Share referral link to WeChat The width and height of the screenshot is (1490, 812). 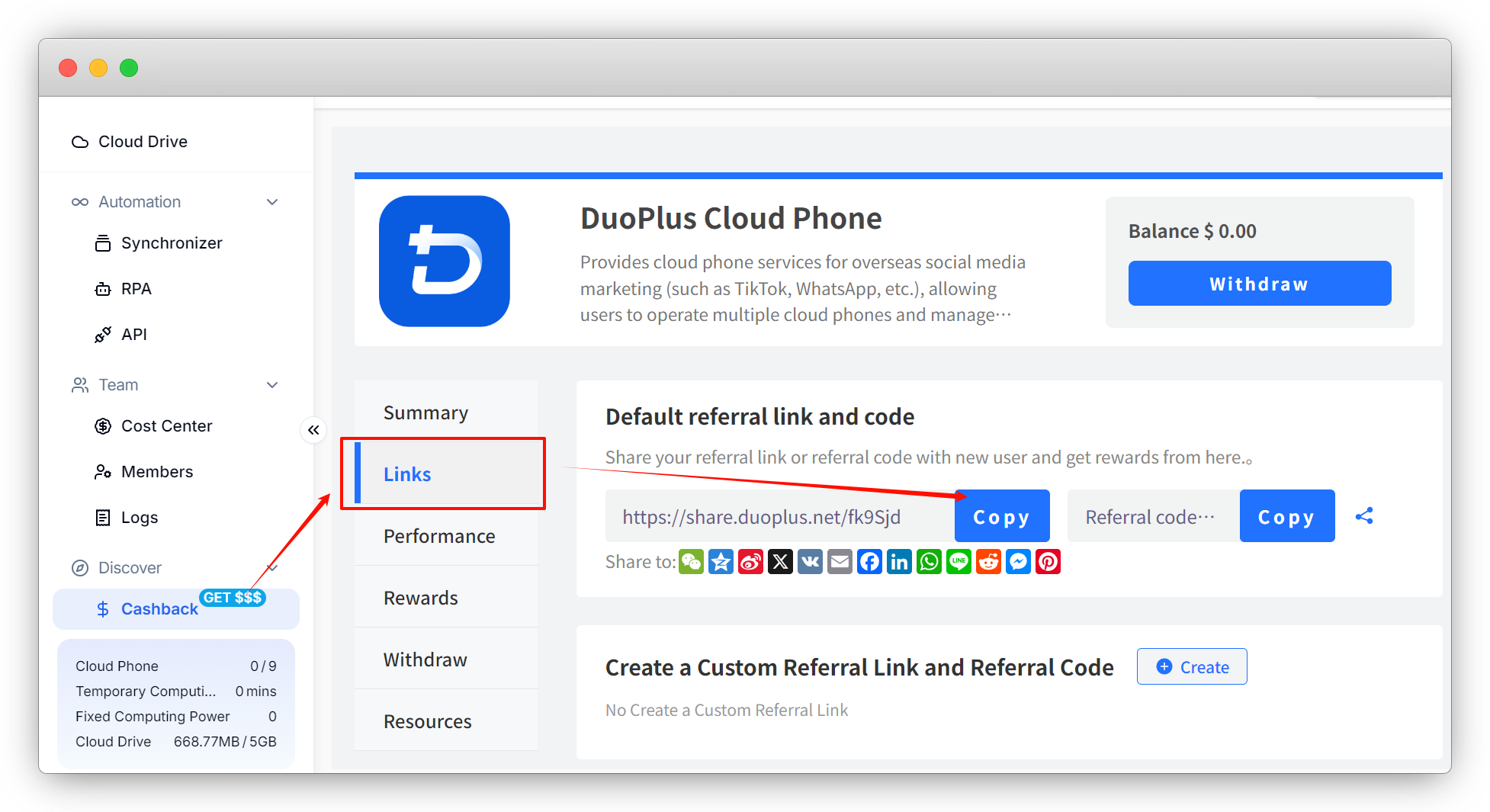[x=691, y=562]
